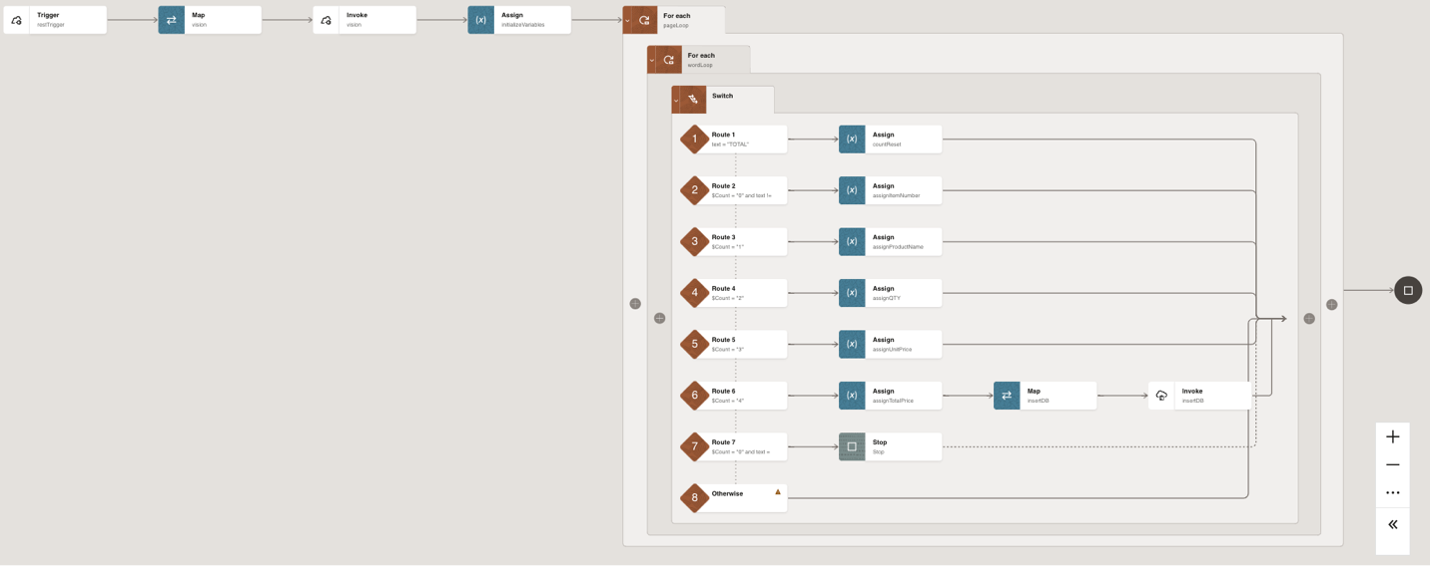Image resolution: width=1430 pixels, height=568 pixels.
Task: Select the Route 7 diamond icon
Action: 695,446
